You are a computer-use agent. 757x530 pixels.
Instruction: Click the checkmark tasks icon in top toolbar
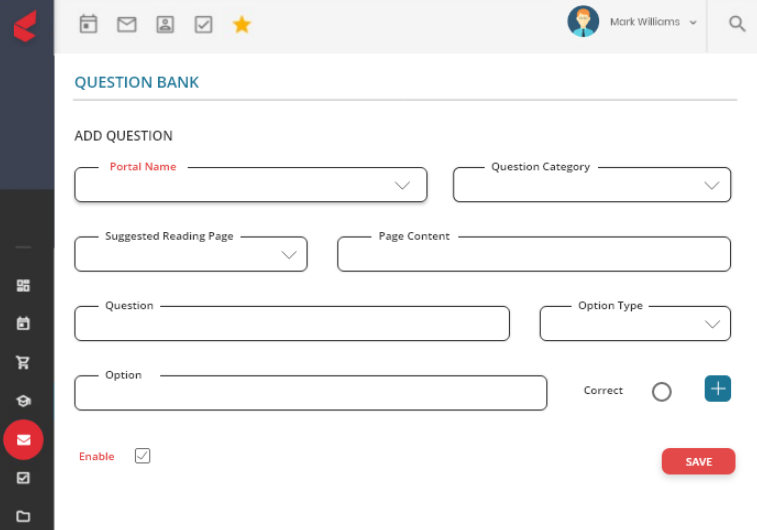pyautogui.click(x=203, y=24)
